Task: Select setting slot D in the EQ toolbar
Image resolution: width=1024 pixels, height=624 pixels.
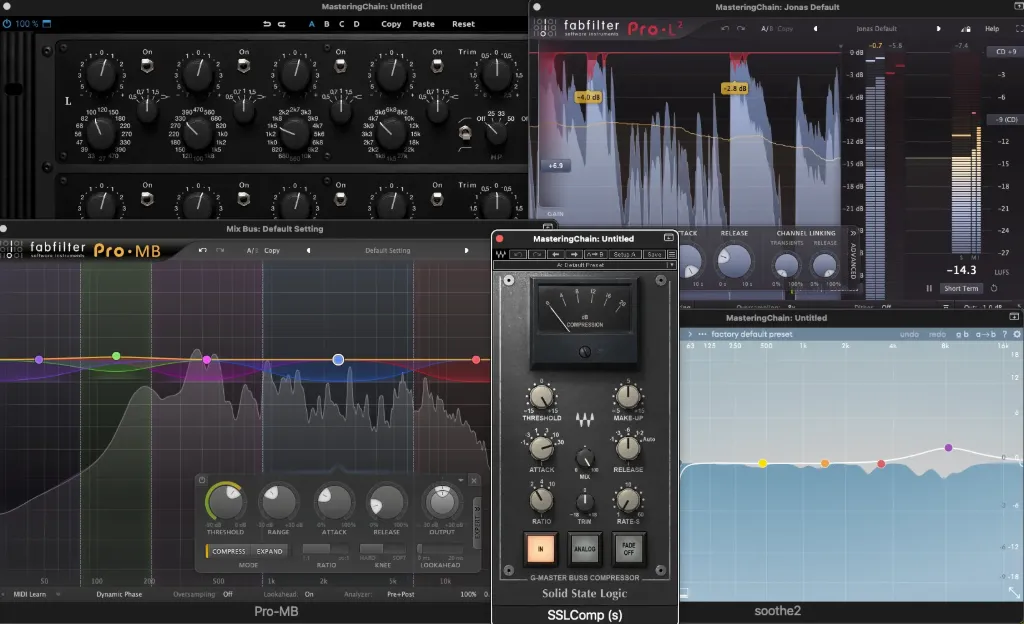Action: point(357,24)
